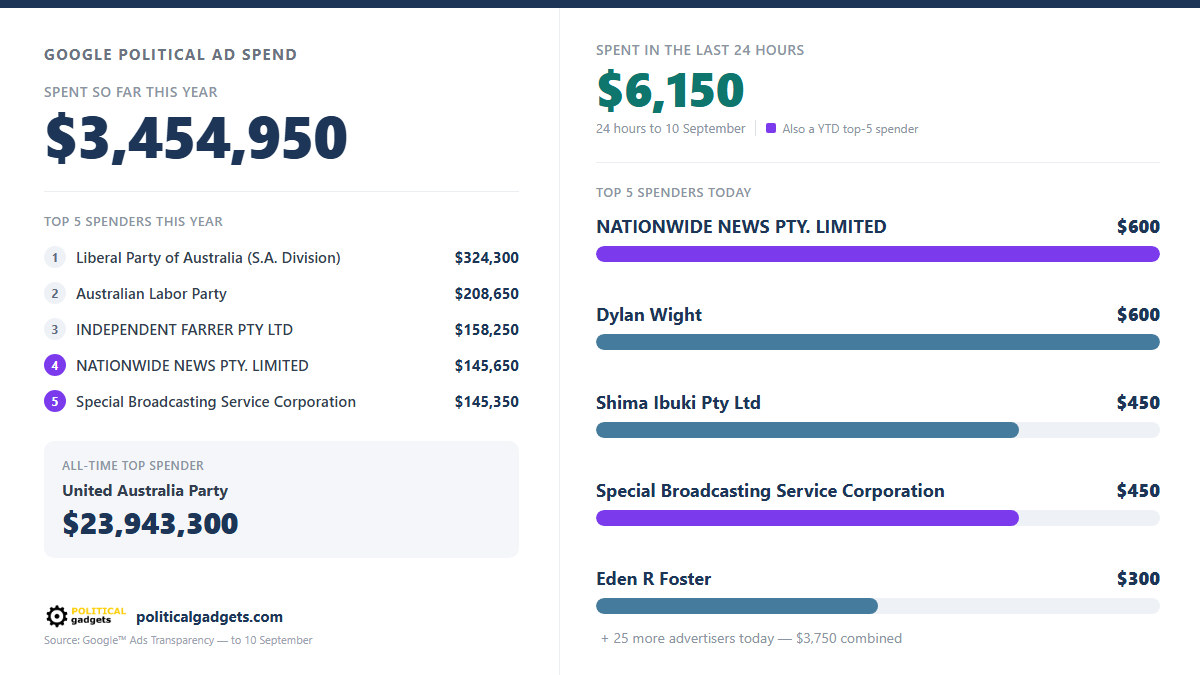Screen dimensions: 1200x675
Task: Click Special Broadcasting Service Corporation in today's list
Action: [x=770, y=491]
